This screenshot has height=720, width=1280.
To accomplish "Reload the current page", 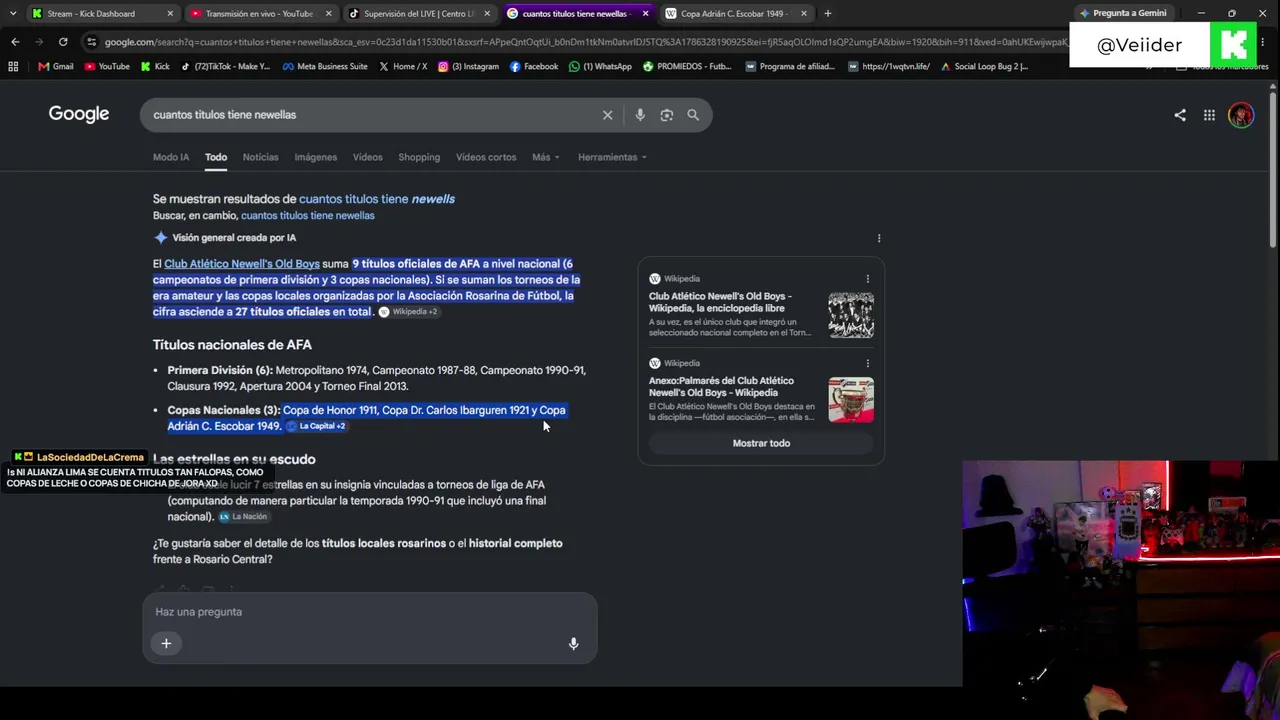I will [x=63, y=42].
